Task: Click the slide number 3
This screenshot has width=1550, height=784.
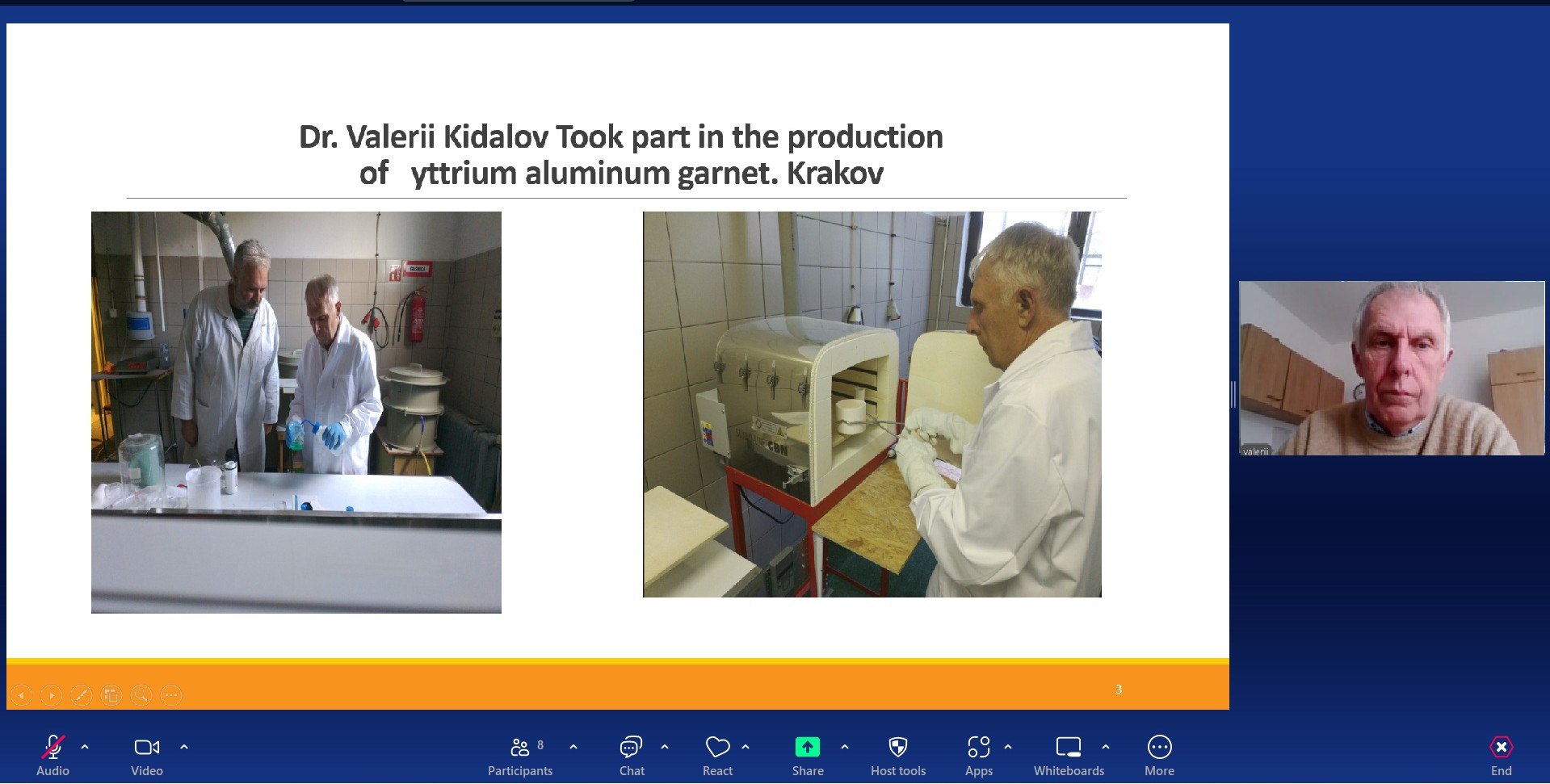Action: tap(1119, 689)
